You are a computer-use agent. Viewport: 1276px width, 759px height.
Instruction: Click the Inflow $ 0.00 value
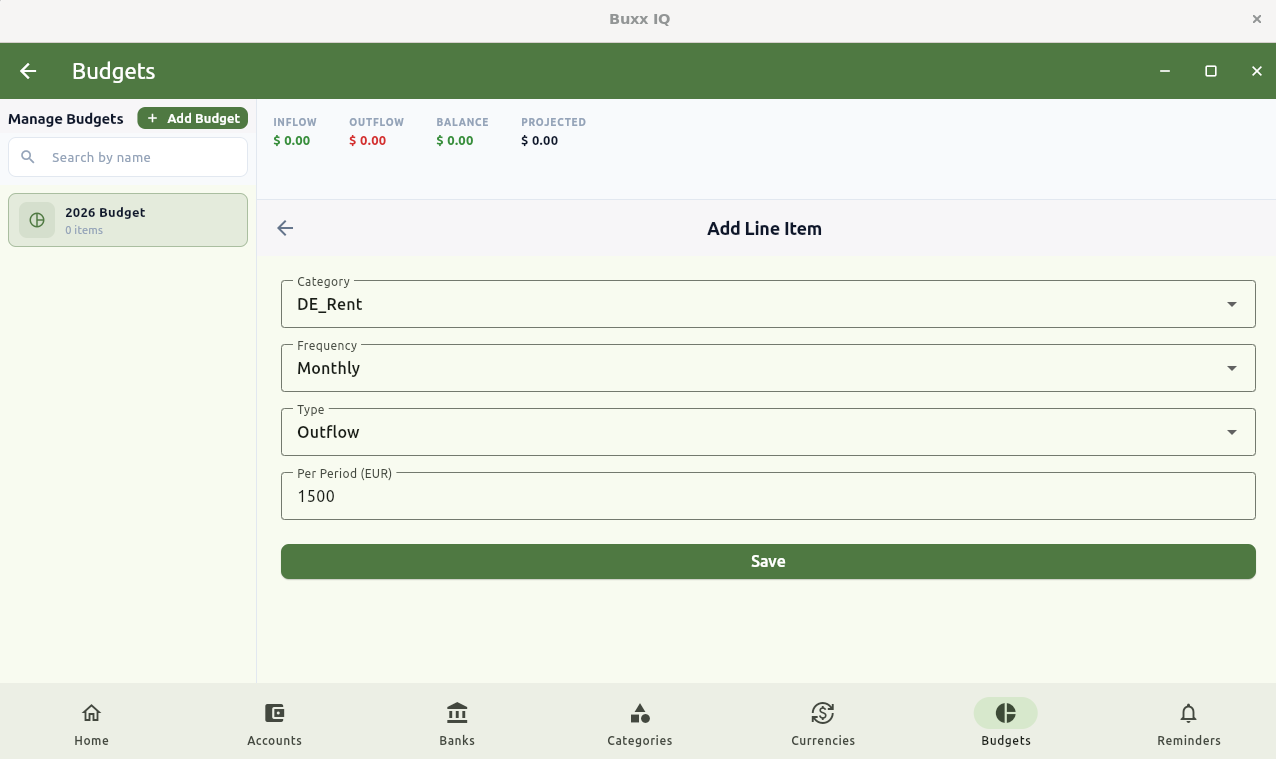(292, 141)
